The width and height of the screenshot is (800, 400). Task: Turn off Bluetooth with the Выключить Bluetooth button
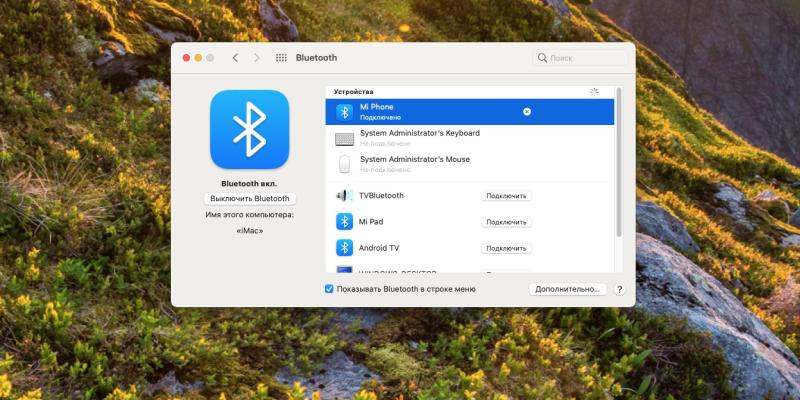pyautogui.click(x=249, y=199)
